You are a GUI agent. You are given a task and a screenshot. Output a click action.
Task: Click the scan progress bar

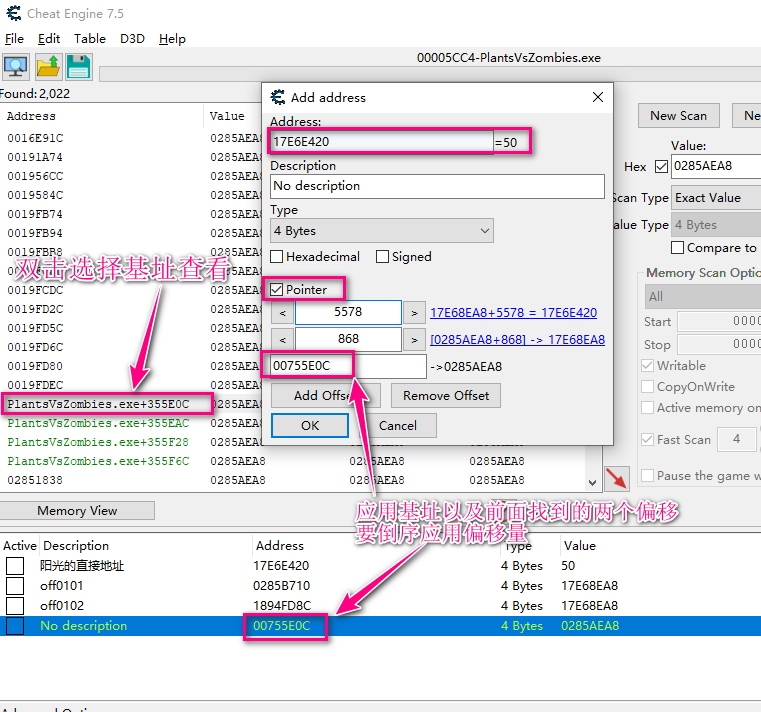coord(430,74)
